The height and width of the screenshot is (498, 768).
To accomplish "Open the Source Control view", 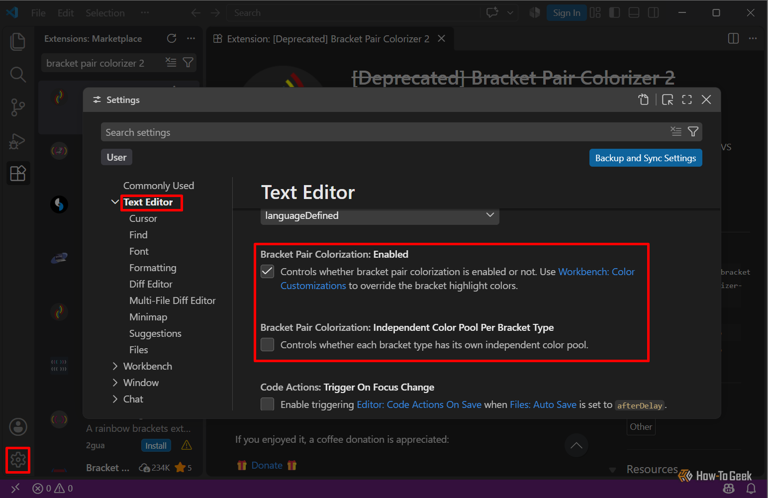I will pyautogui.click(x=18, y=107).
